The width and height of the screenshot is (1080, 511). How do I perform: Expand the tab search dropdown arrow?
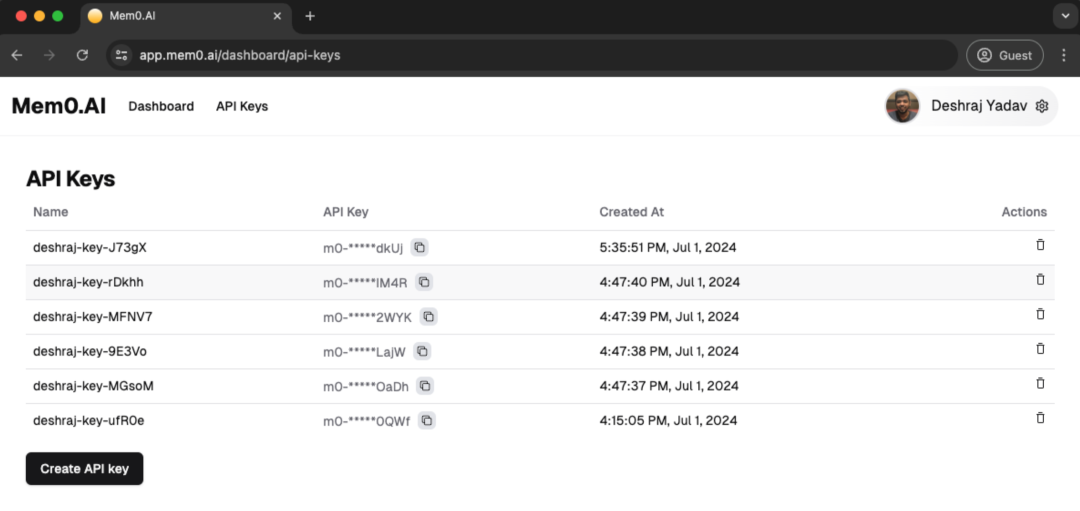point(1063,16)
